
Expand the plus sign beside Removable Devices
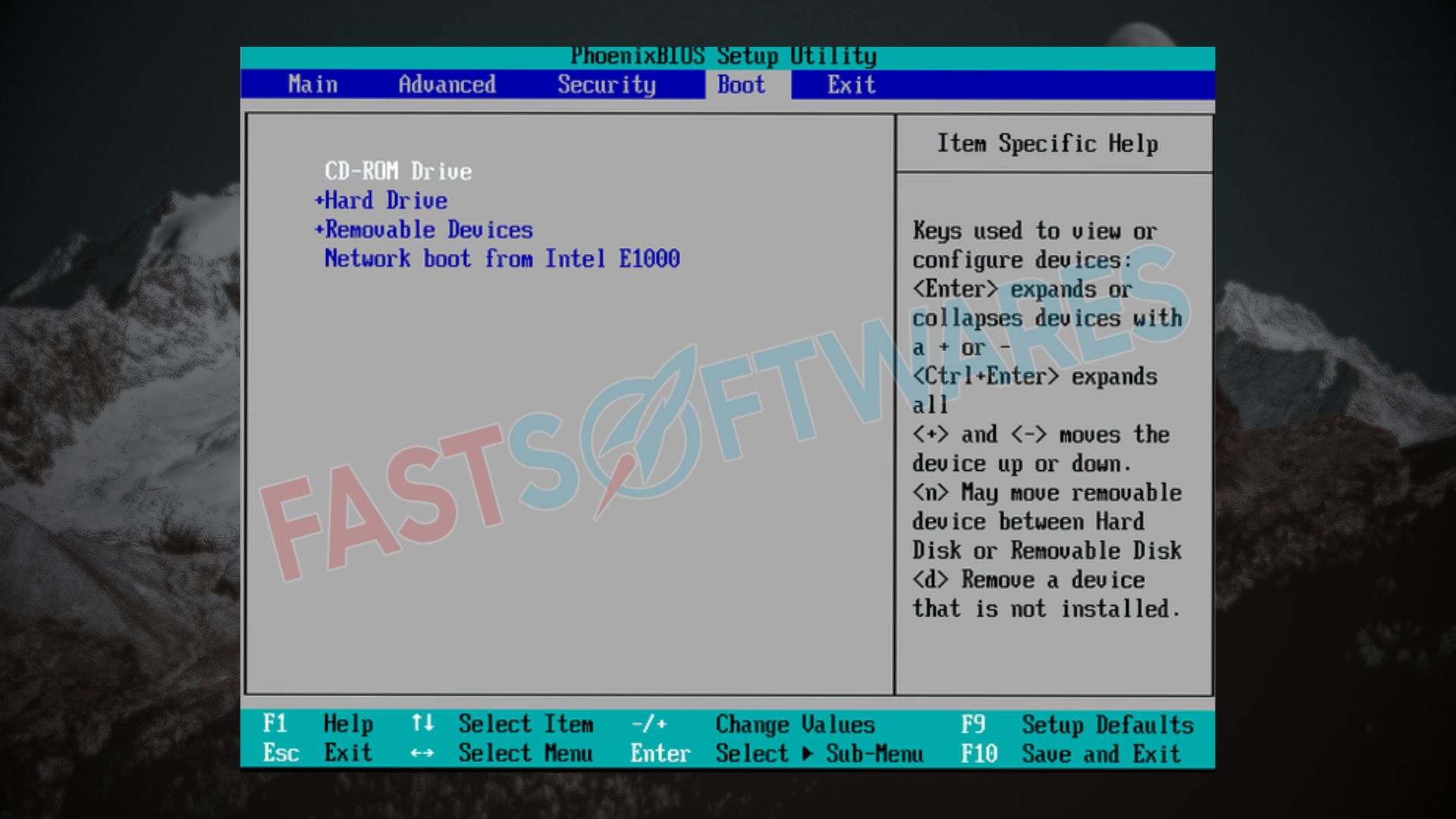pos(319,229)
